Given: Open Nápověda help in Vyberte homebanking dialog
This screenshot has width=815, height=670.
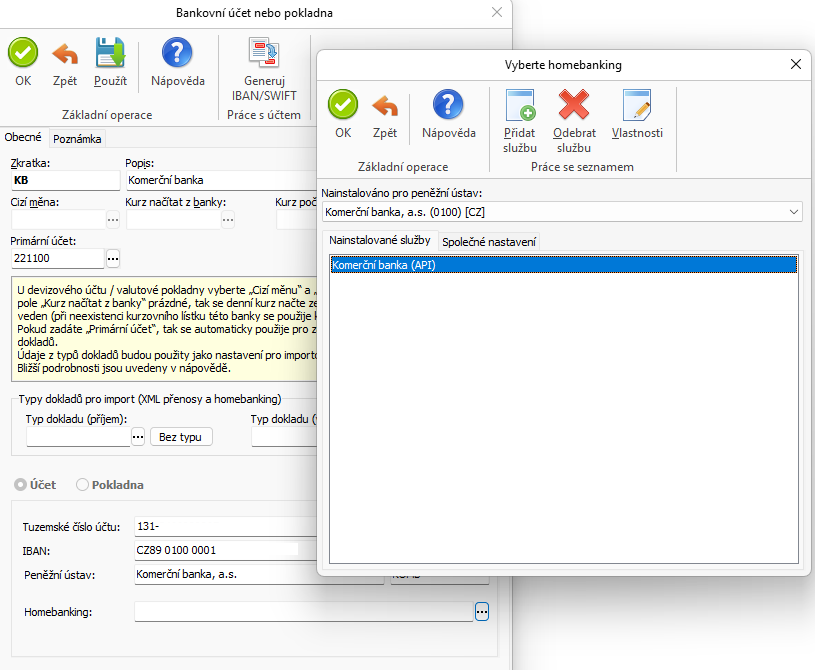Looking at the screenshot, I should [x=448, y=105].
